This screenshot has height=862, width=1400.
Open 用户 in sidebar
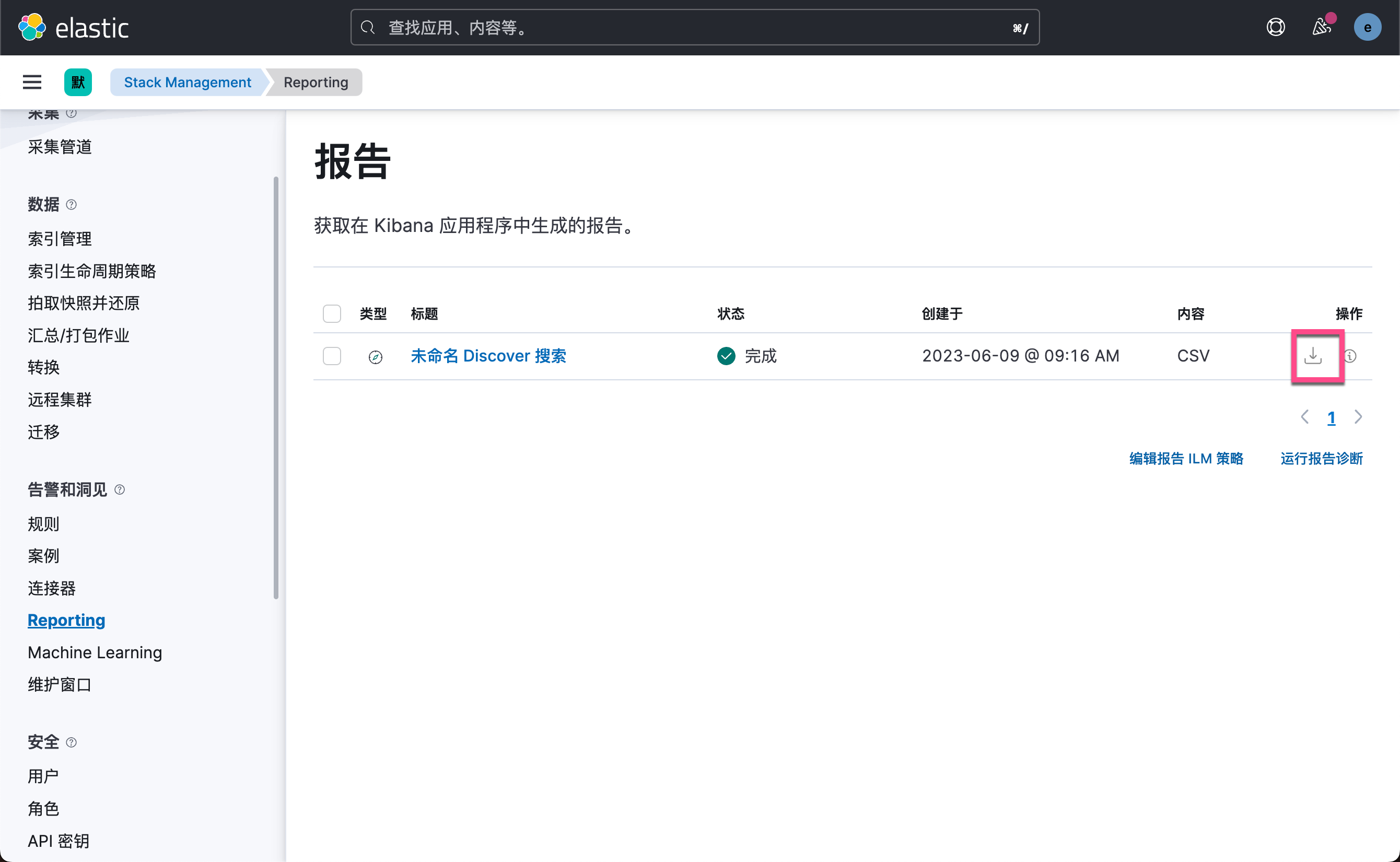click(44, 776)
